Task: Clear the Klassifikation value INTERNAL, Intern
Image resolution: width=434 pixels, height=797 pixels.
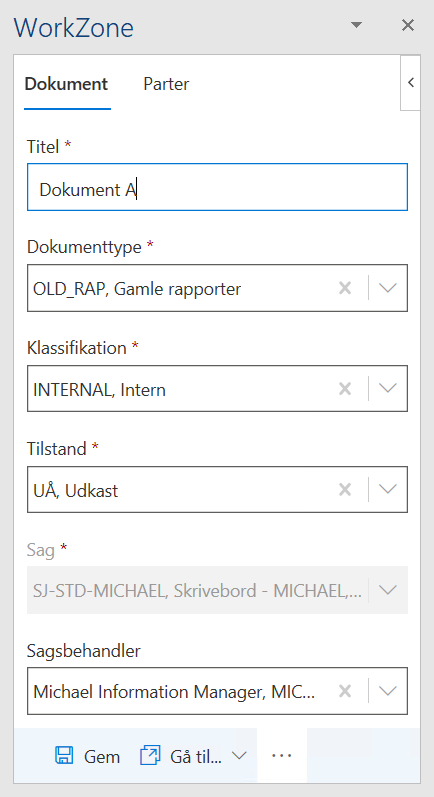Action: click(x=345, y=389)
